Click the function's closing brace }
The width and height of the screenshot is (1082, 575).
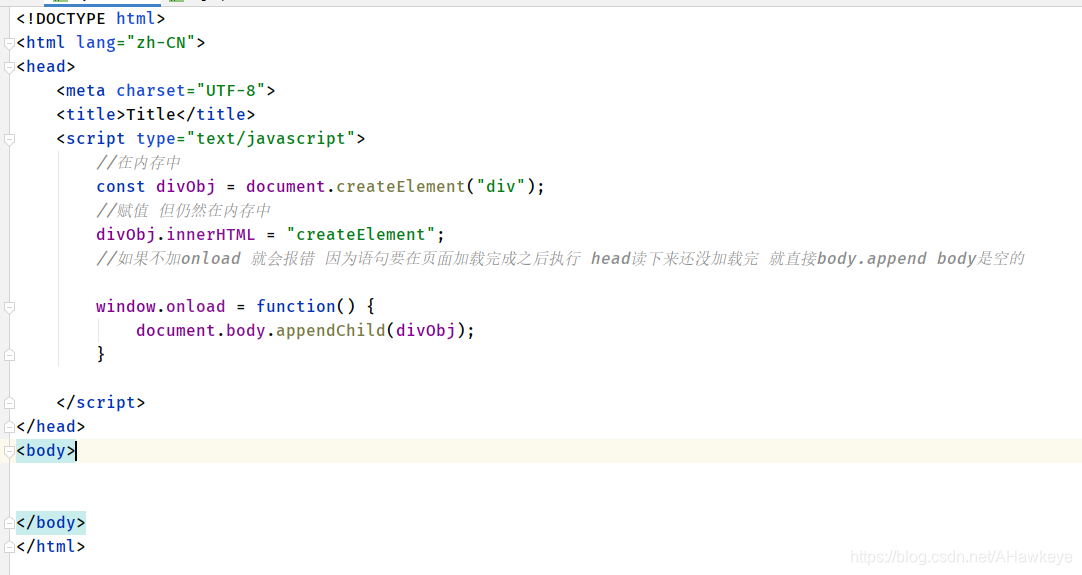coord(101,354)
